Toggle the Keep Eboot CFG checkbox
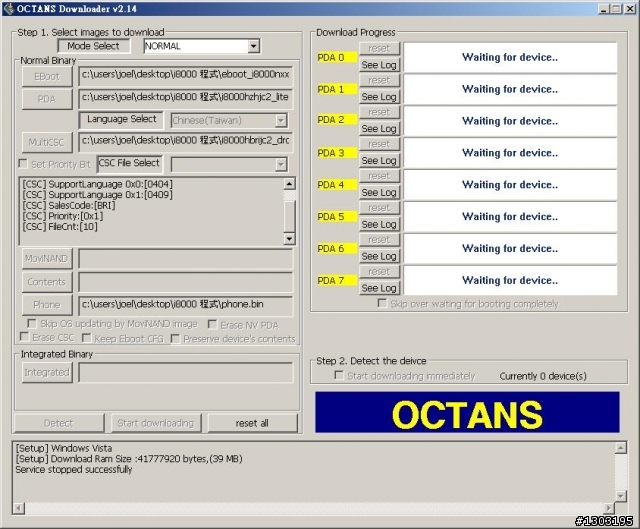This screenshot has height=529, width=640. pos(86,338)
